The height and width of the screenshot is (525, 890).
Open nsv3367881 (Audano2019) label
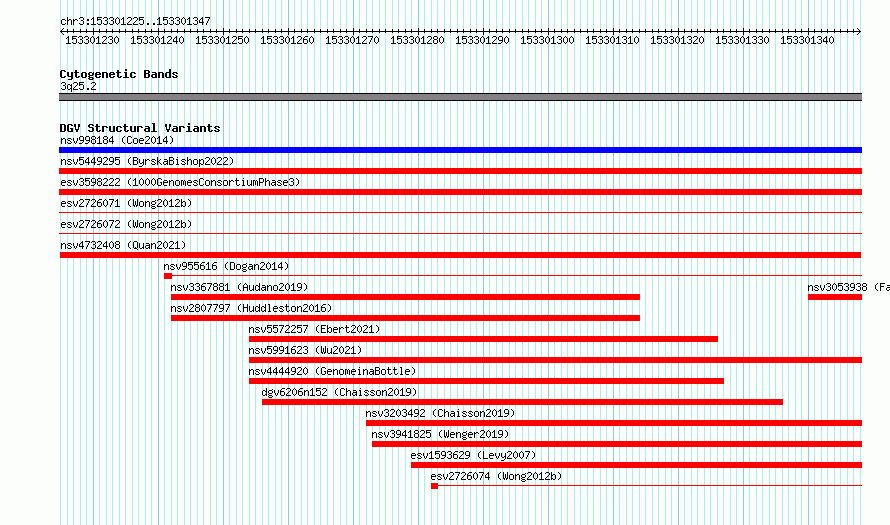click(239, 287)
